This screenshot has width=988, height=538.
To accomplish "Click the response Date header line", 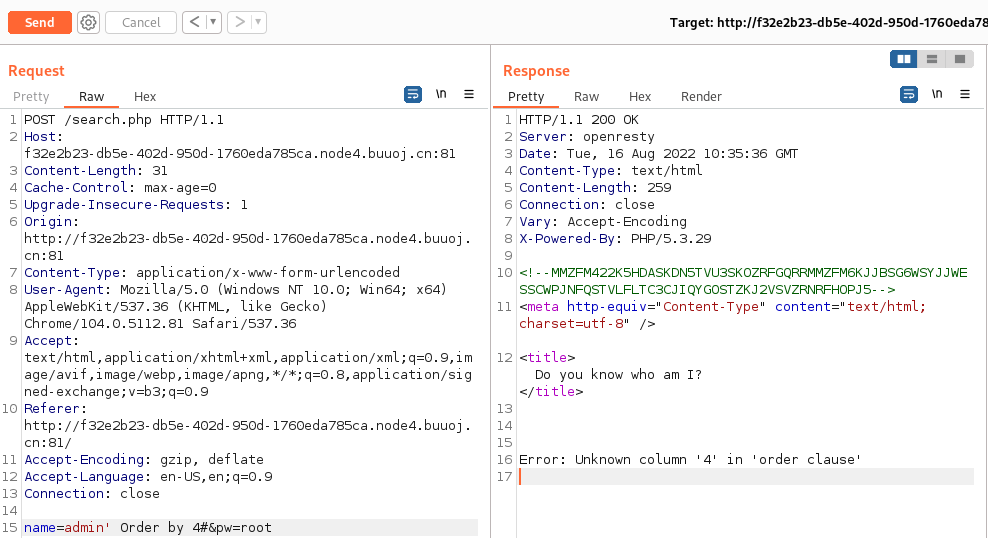I will (658, 154).
